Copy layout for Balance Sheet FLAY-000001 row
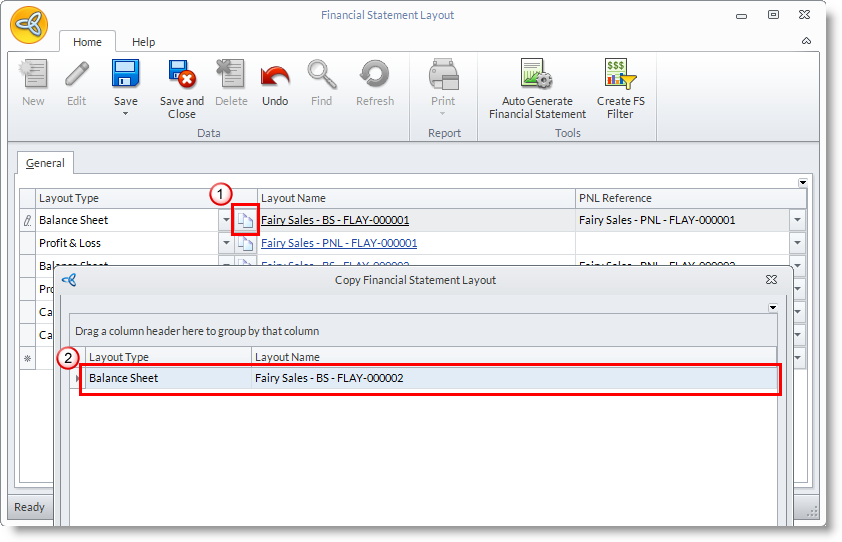Image resolution: width=842 pixels, height=542 pixels. 245,220
